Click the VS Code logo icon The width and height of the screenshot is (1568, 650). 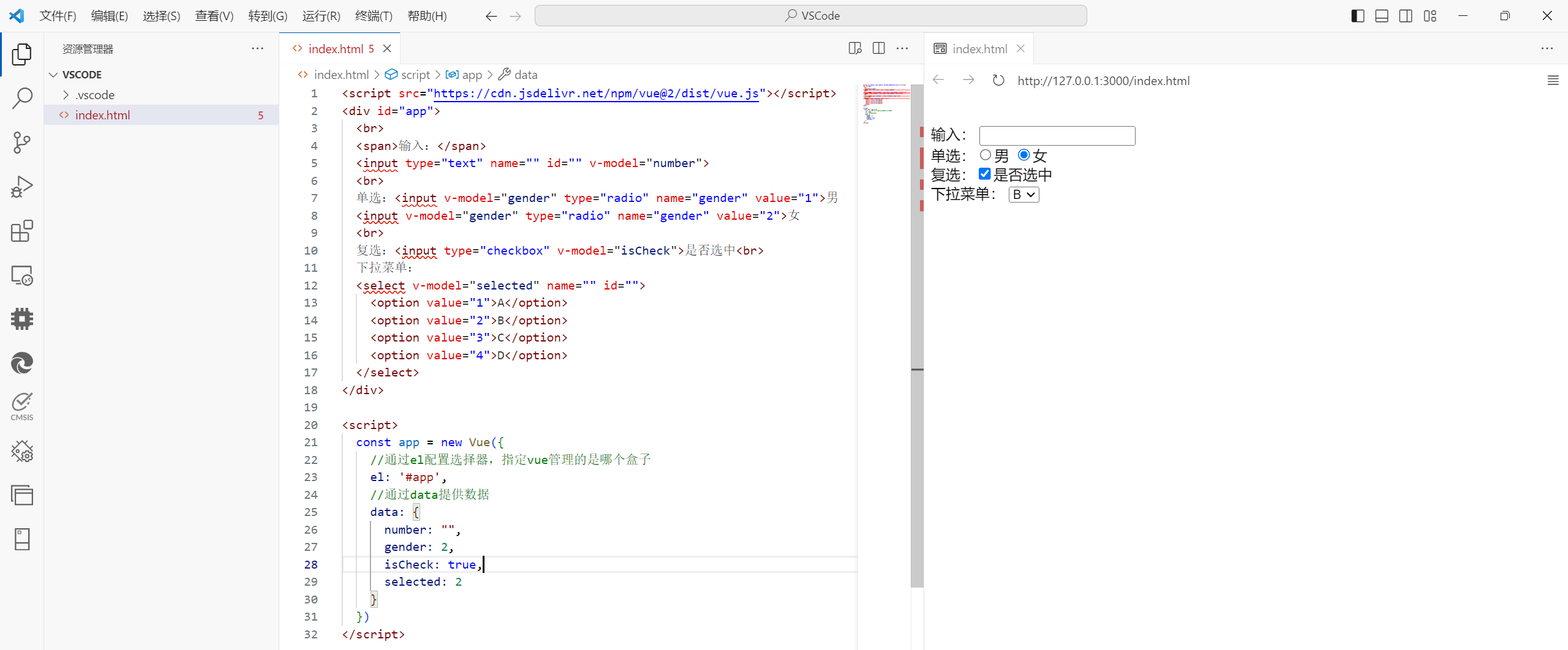point(17,16)
